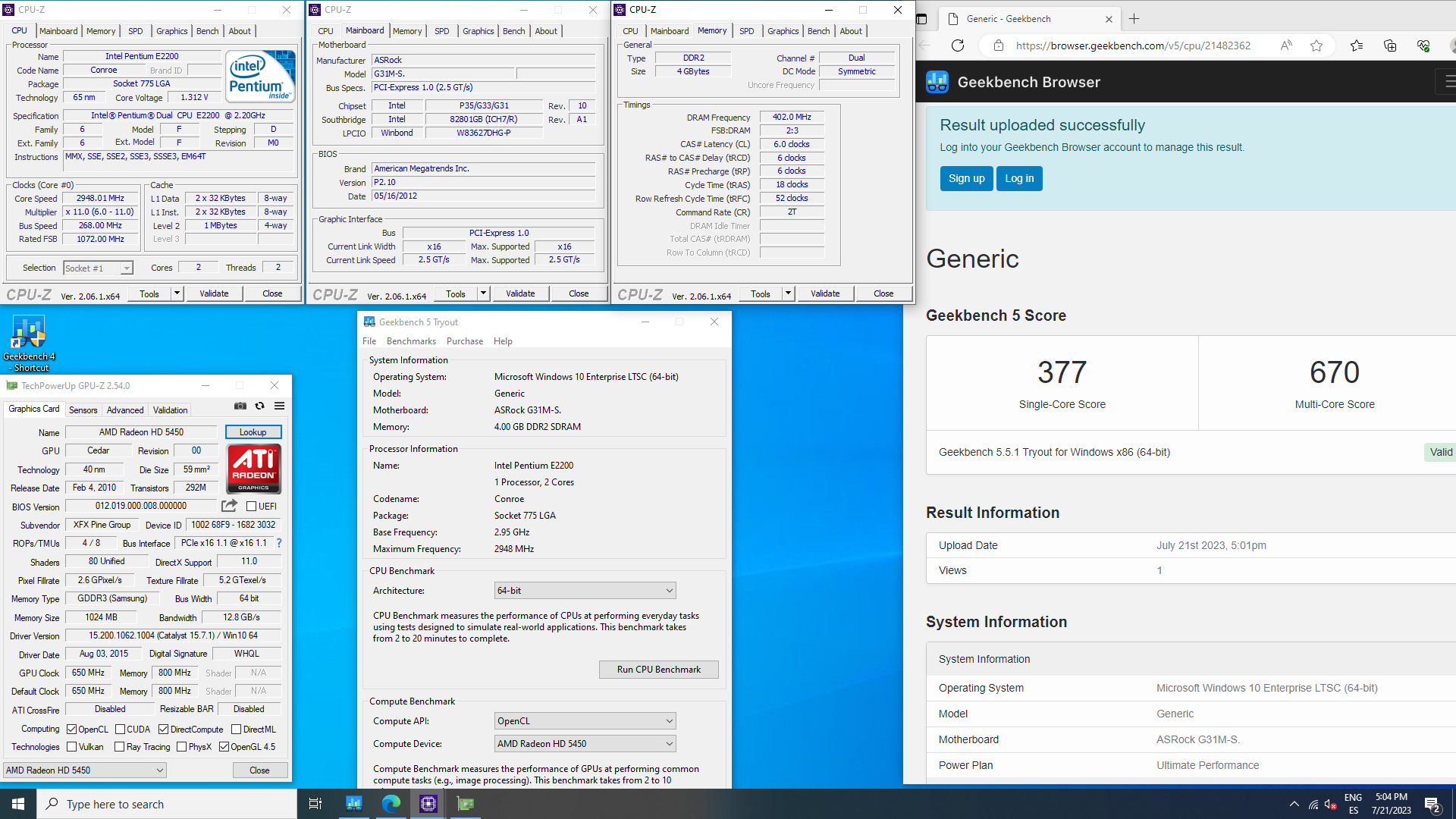Toggle the DirectCompute checkbox
1456x819 pixels.
(x=164, y=730)
